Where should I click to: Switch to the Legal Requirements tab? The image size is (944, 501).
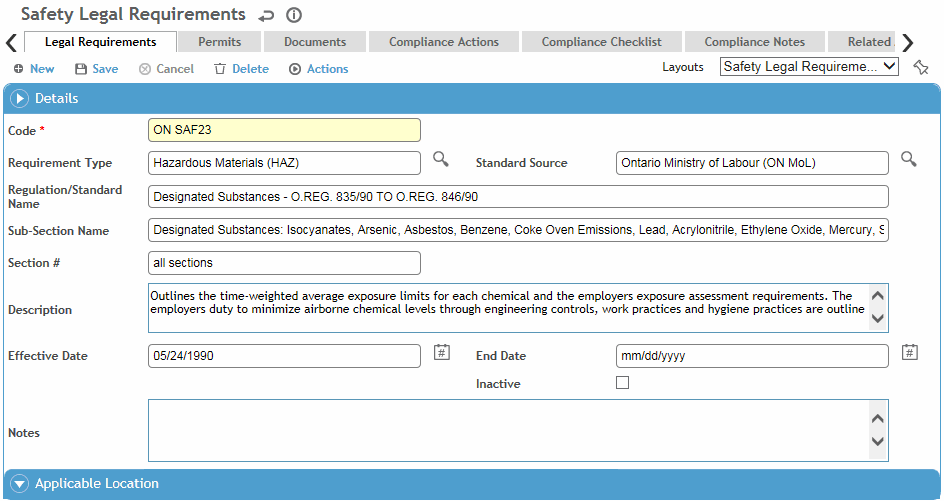pyautogui.click(x=101, y=42)
